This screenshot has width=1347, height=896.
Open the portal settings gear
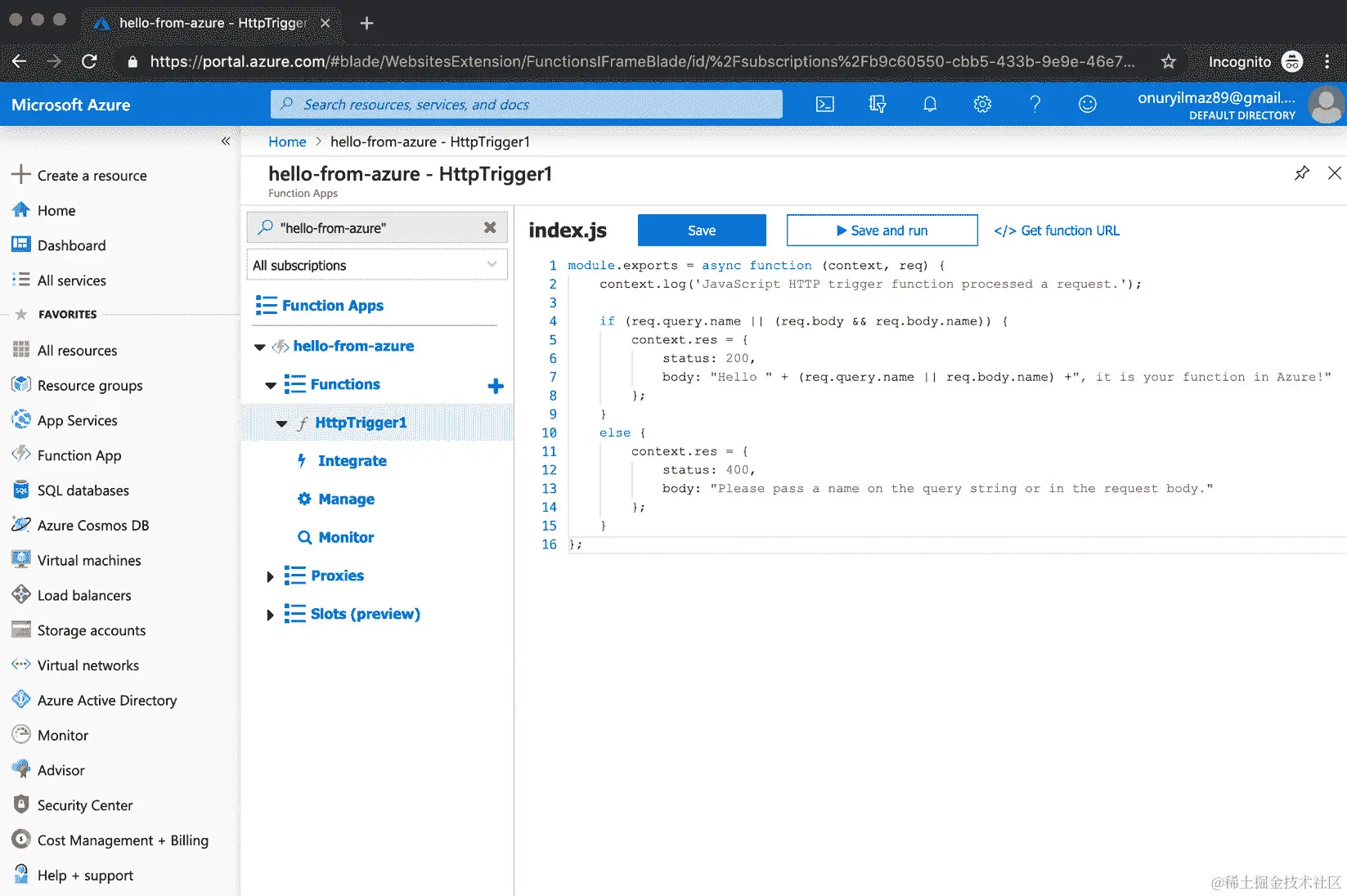(982, 104)
